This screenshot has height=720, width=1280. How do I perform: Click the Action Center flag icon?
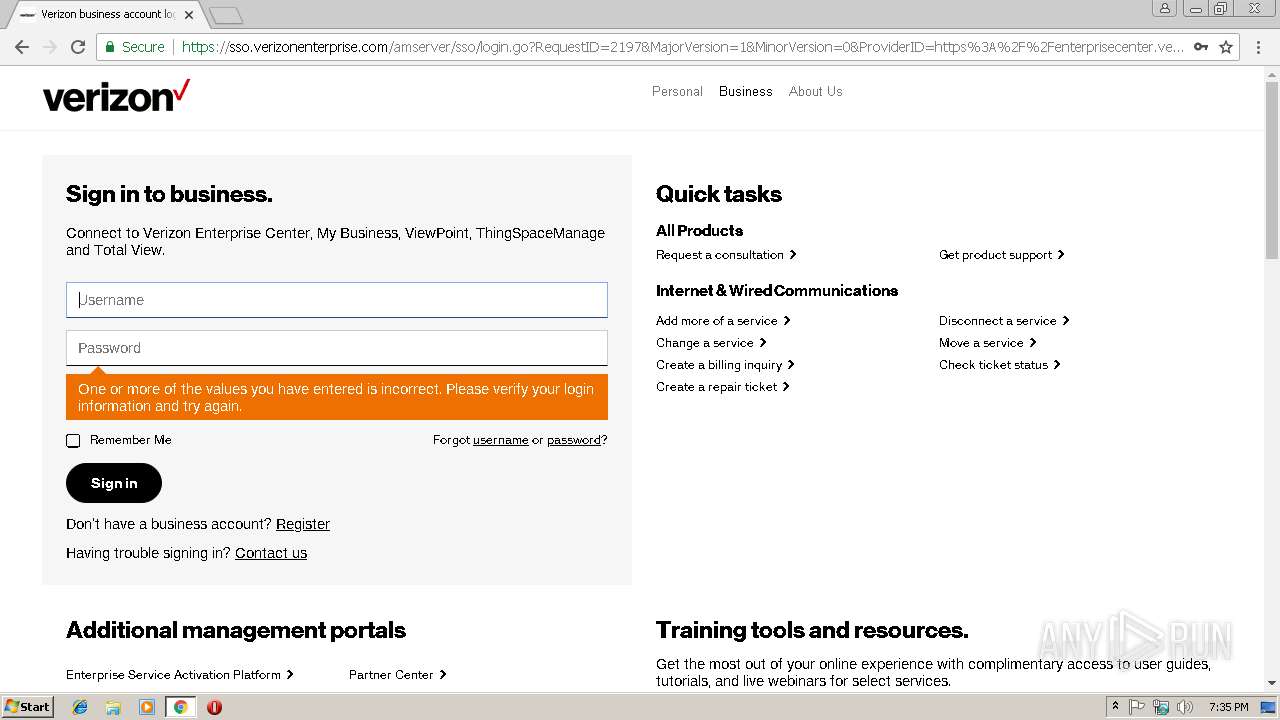coord(1137,707)
